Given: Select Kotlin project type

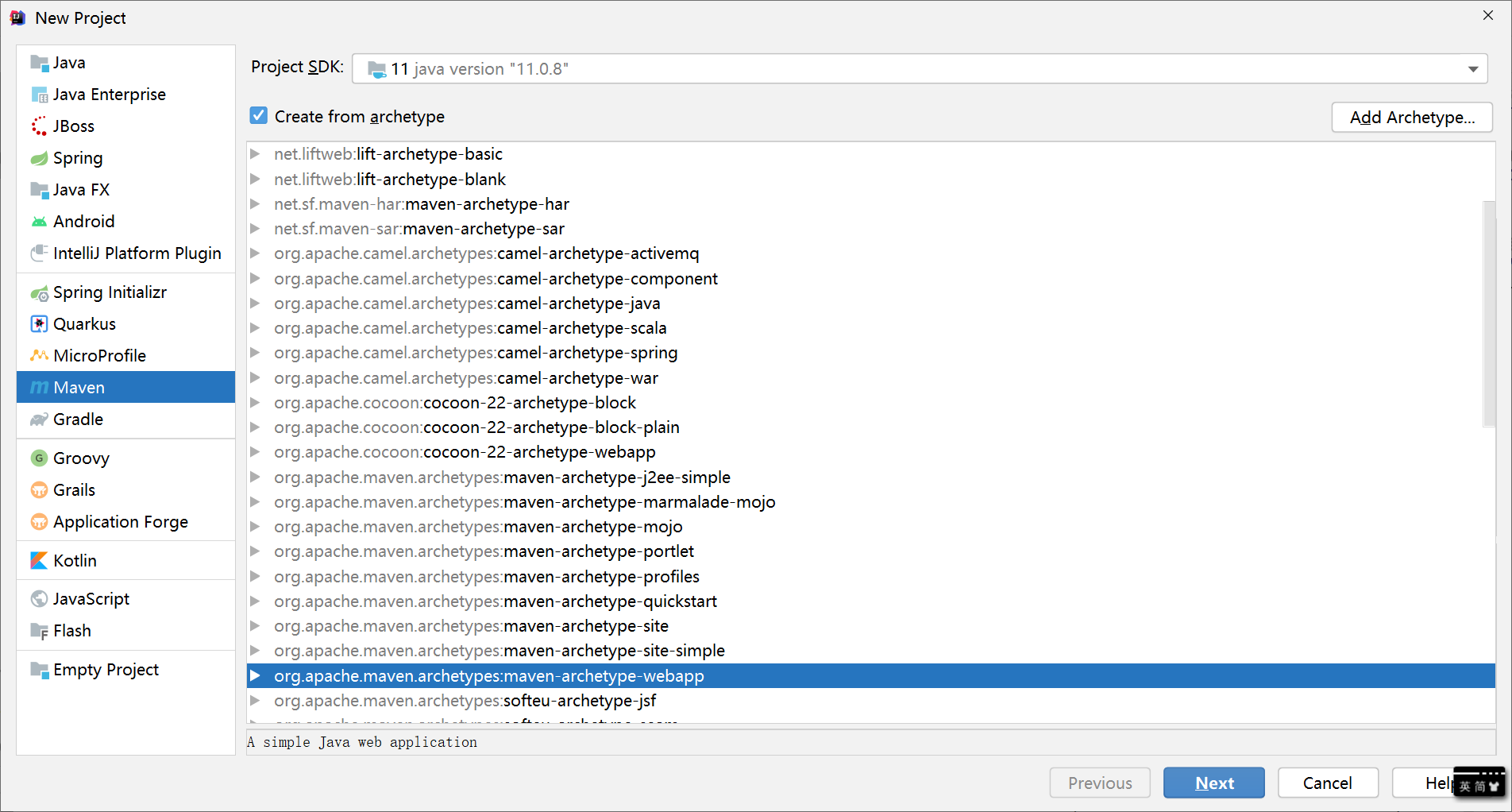Looking at the screenshot, I should pyautogui.click(x=125, y=561).
